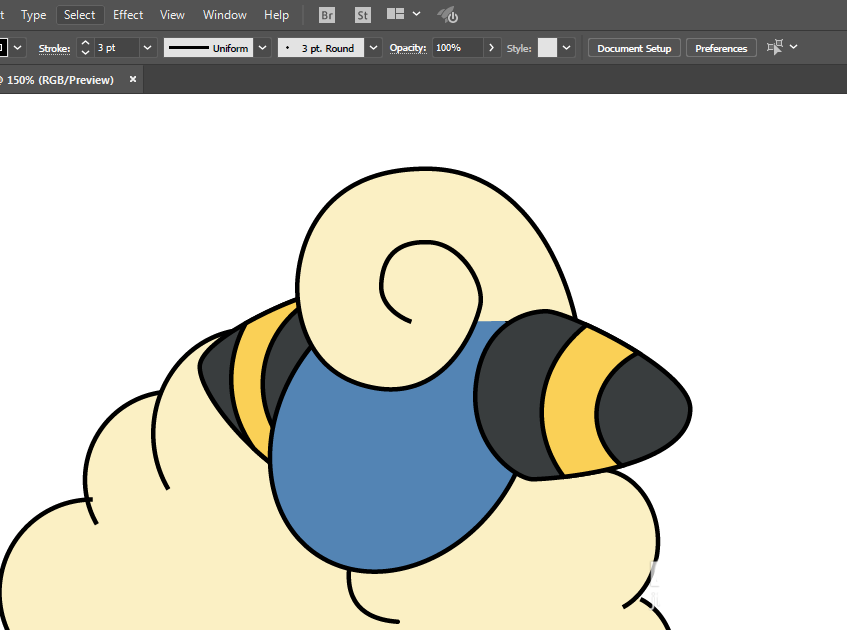Viewport: 847px width, 630px height.
Task: Click the stroke weight field showing 3 pt
Action: [117, 48]
